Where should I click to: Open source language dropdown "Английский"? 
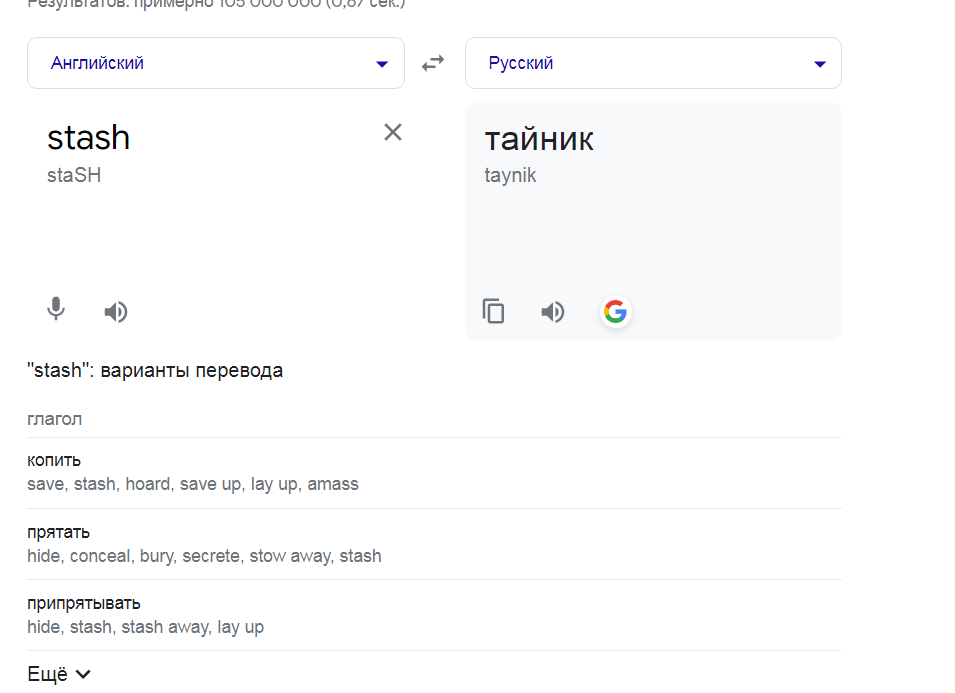pyautogui.click(x=216, y=63)
